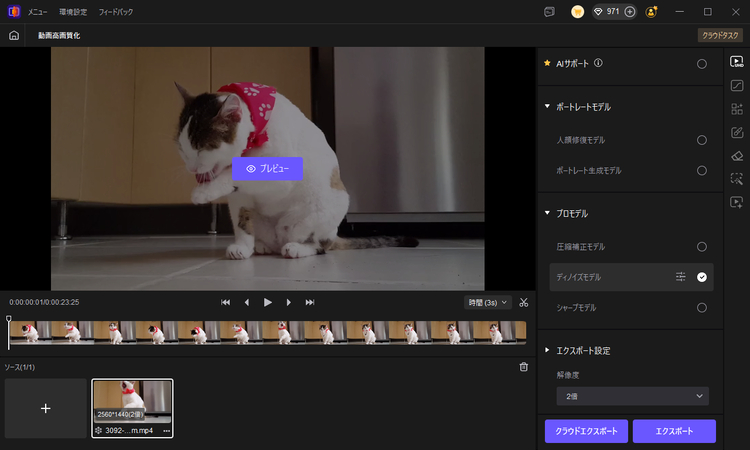Image resolution: width=750 pixels, height=450 pixels.
Task: Click the エクスポート button
Action: click(x=674, y=431)
